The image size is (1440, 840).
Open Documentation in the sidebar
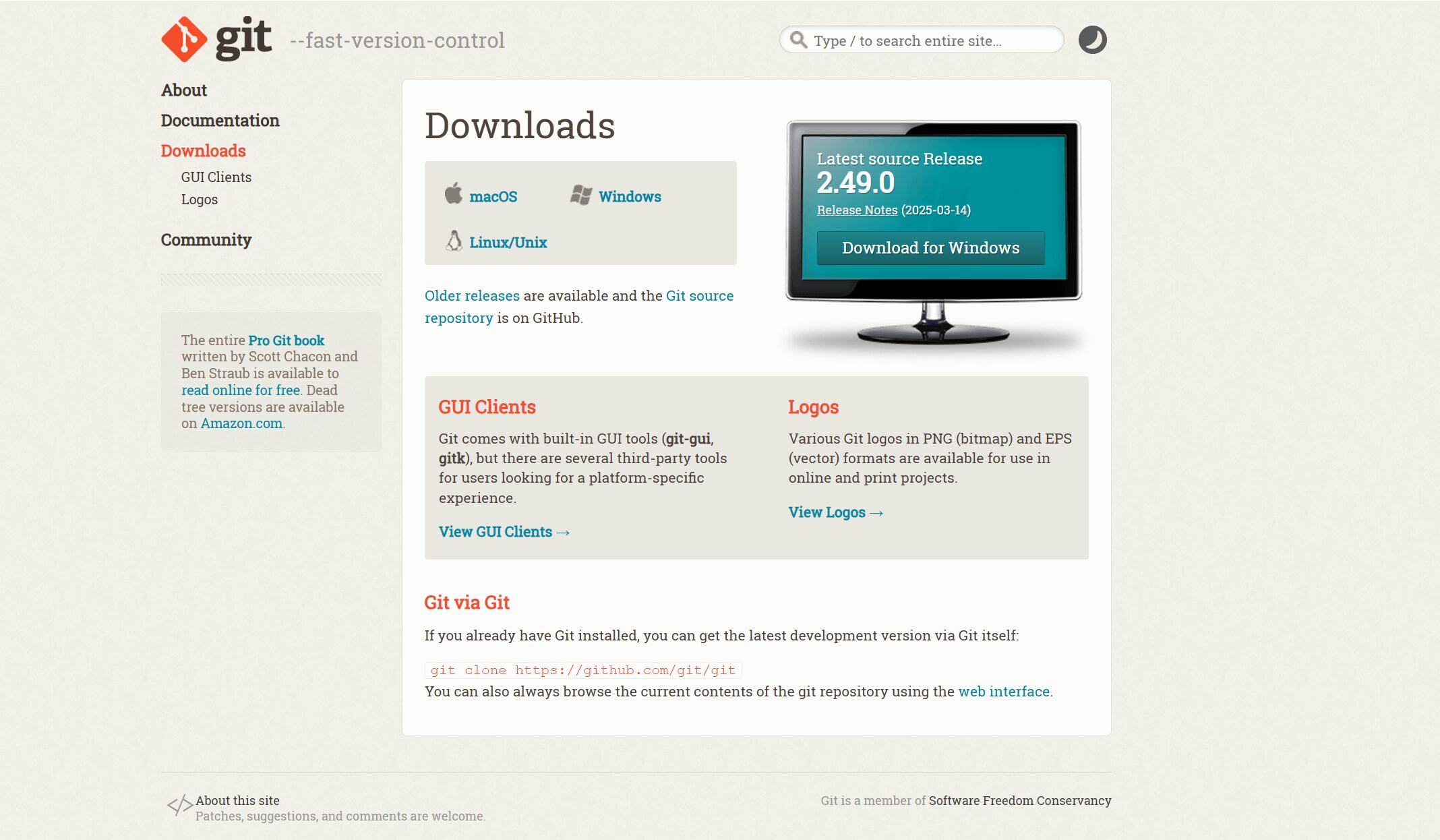(220, 121)
